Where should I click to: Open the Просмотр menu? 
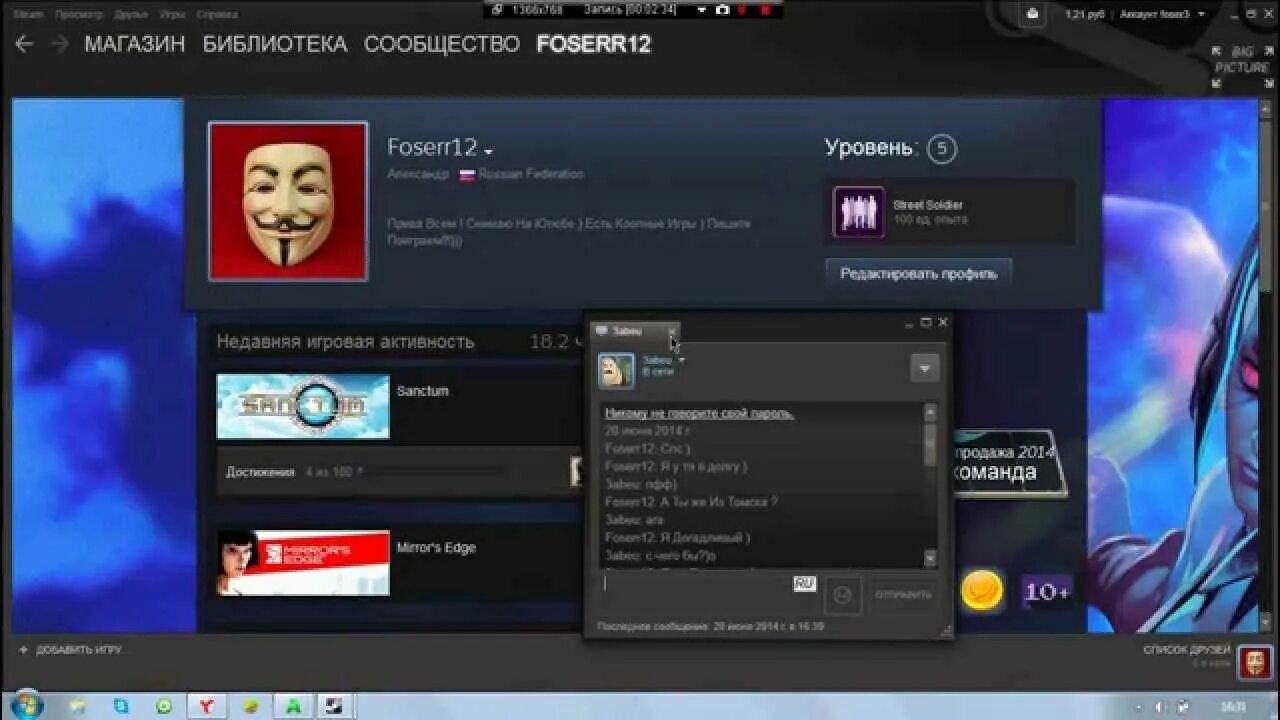(78, 14)
